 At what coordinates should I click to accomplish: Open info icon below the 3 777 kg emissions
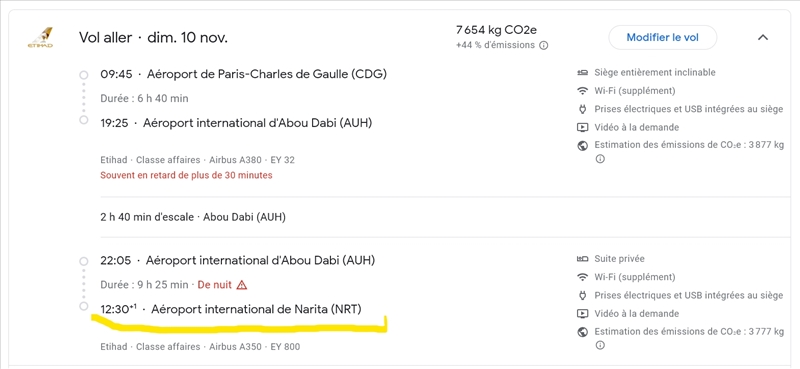click(600, 346)
